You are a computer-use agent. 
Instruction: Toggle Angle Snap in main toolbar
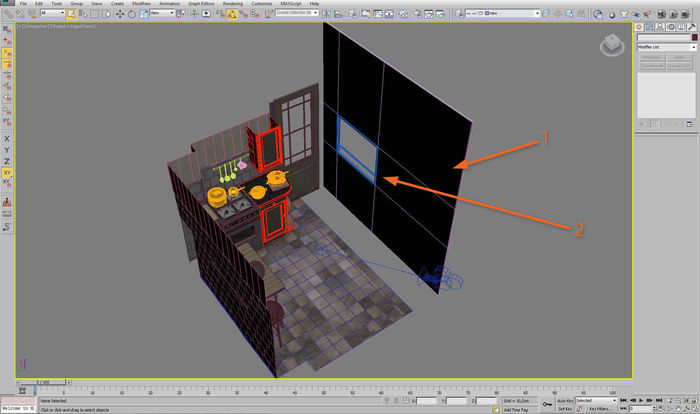tap(232, 14)
